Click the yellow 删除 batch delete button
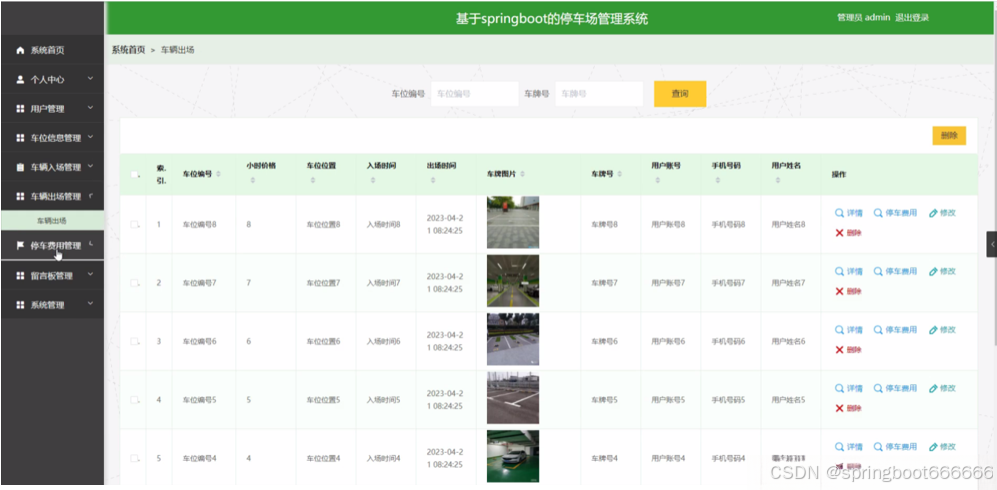Image resolution: width=997 pixels, height=490 pixels. point(949,135)
